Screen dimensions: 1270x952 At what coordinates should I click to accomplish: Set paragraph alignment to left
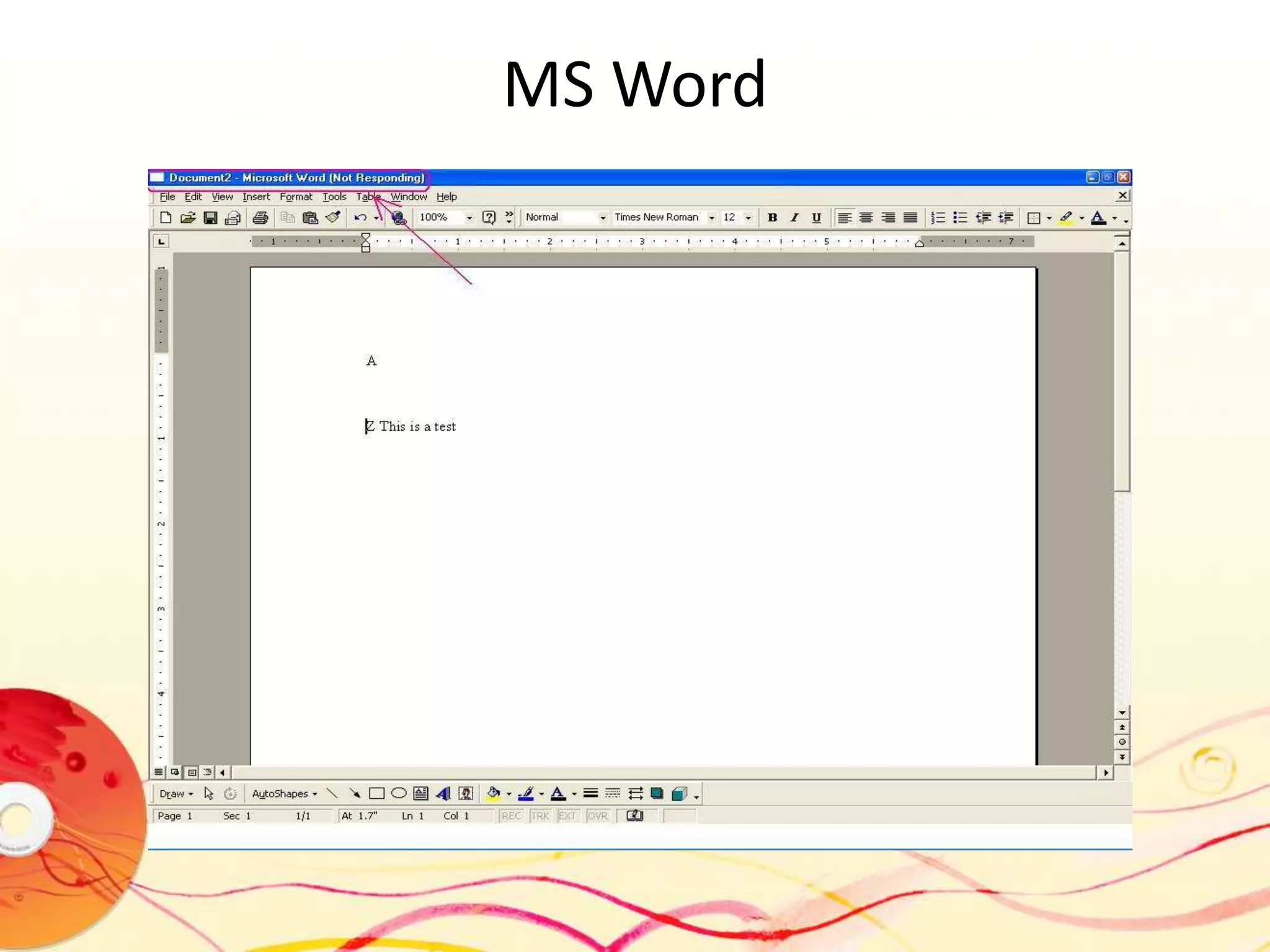pyautogui.click(x=844, y=218)
